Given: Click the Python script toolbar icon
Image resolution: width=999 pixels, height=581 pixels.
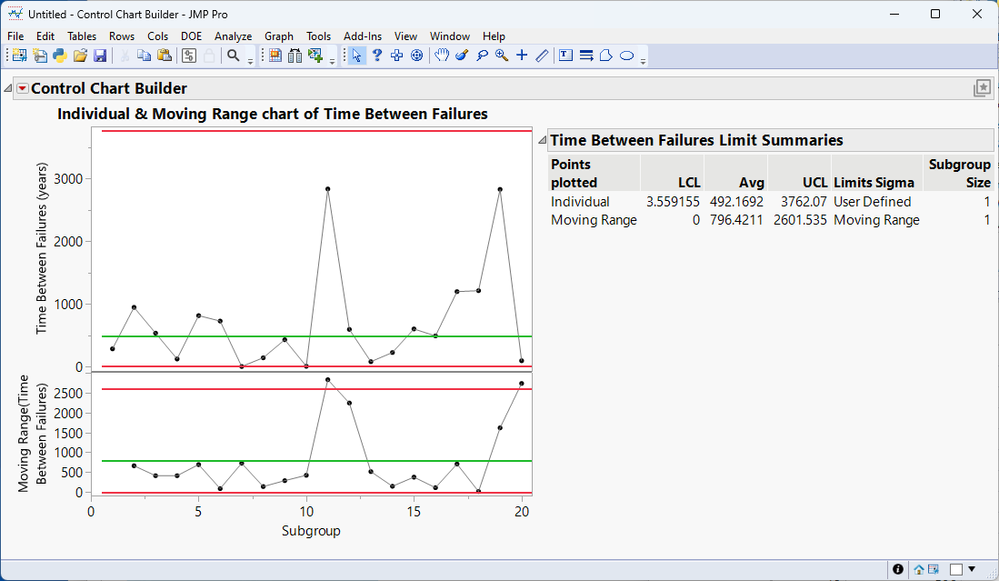Looking at the screenshot, I should coord(60,55).
